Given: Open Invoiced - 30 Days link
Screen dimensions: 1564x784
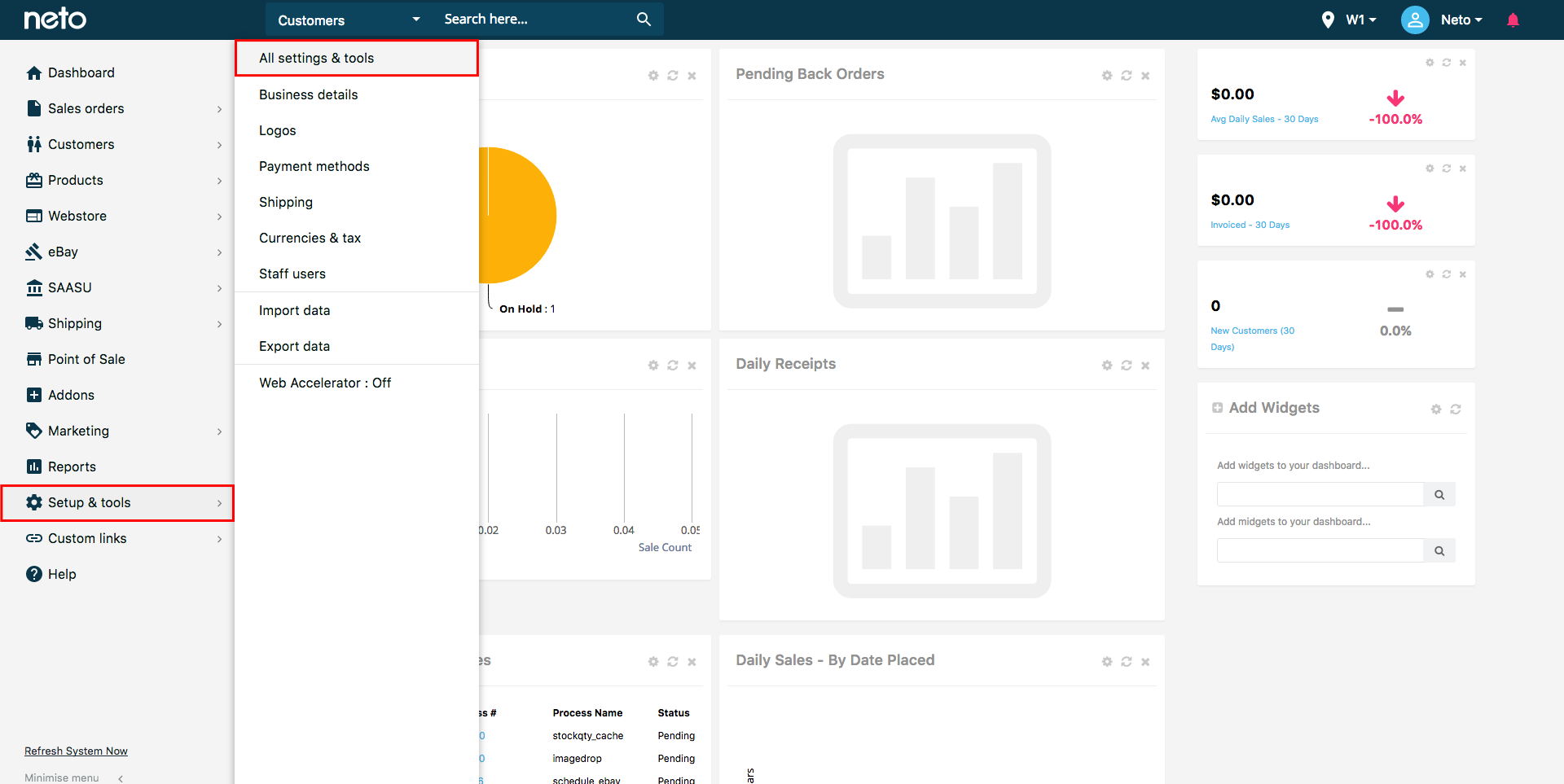Looking at the screenshot, I should pos(1250,225).
